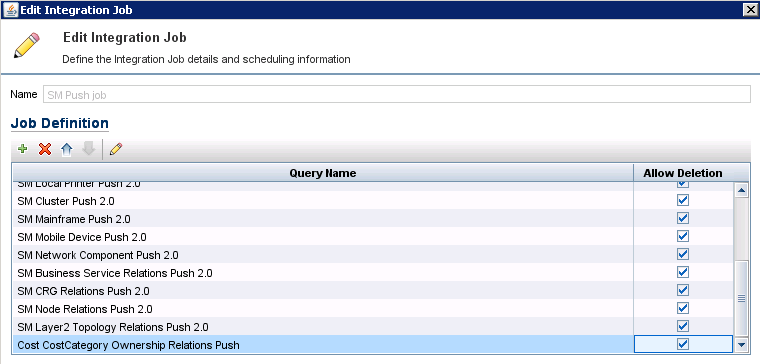This screenshot has width=760, height=364.
Task: Click the Name input field
Action: [396, 95]
